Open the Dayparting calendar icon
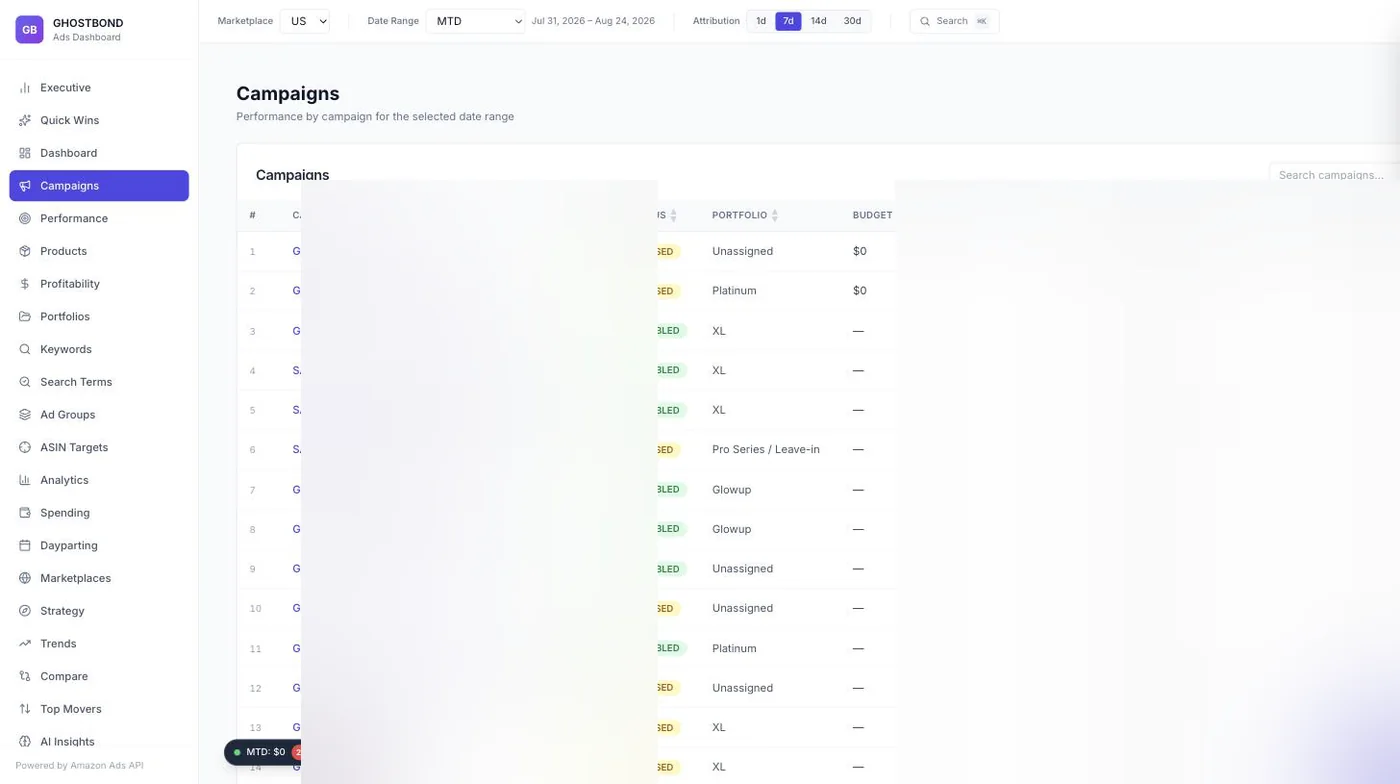Viewport: 1400px width, 784px height. click(25, 545)
